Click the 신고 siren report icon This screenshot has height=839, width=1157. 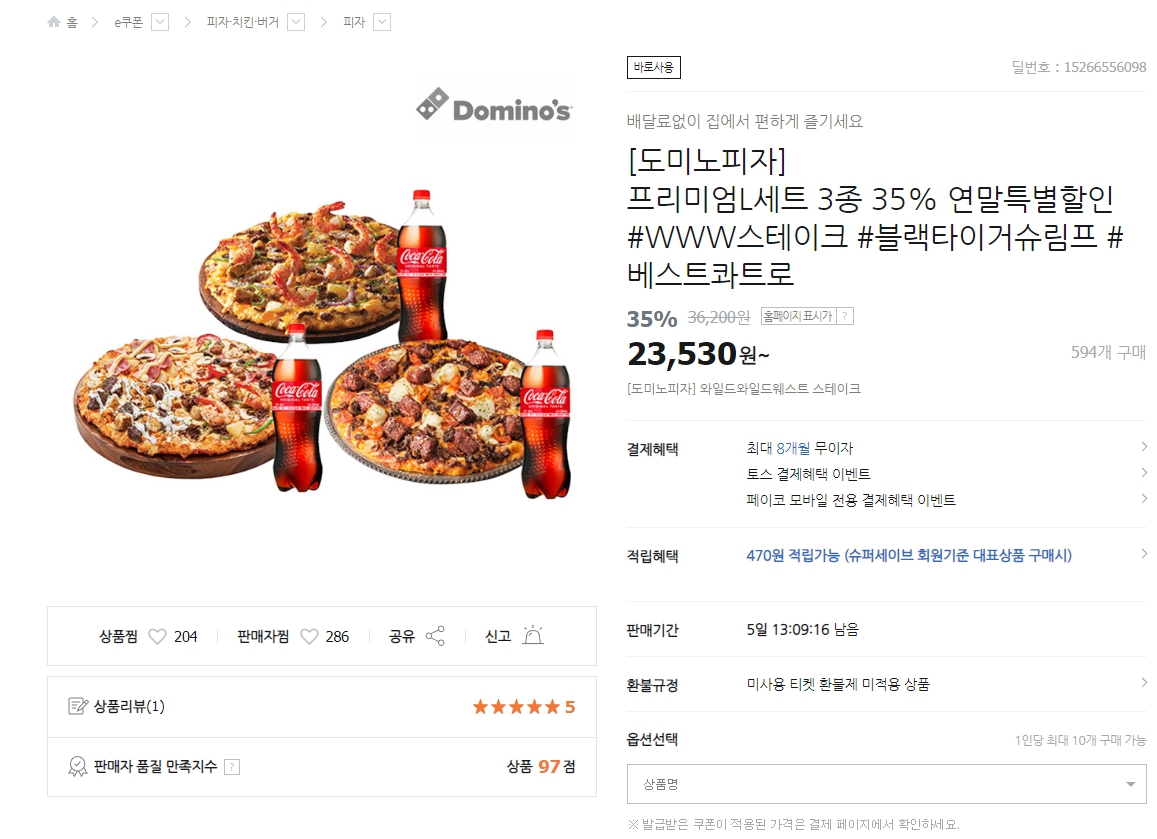click(x=533, y=635)
